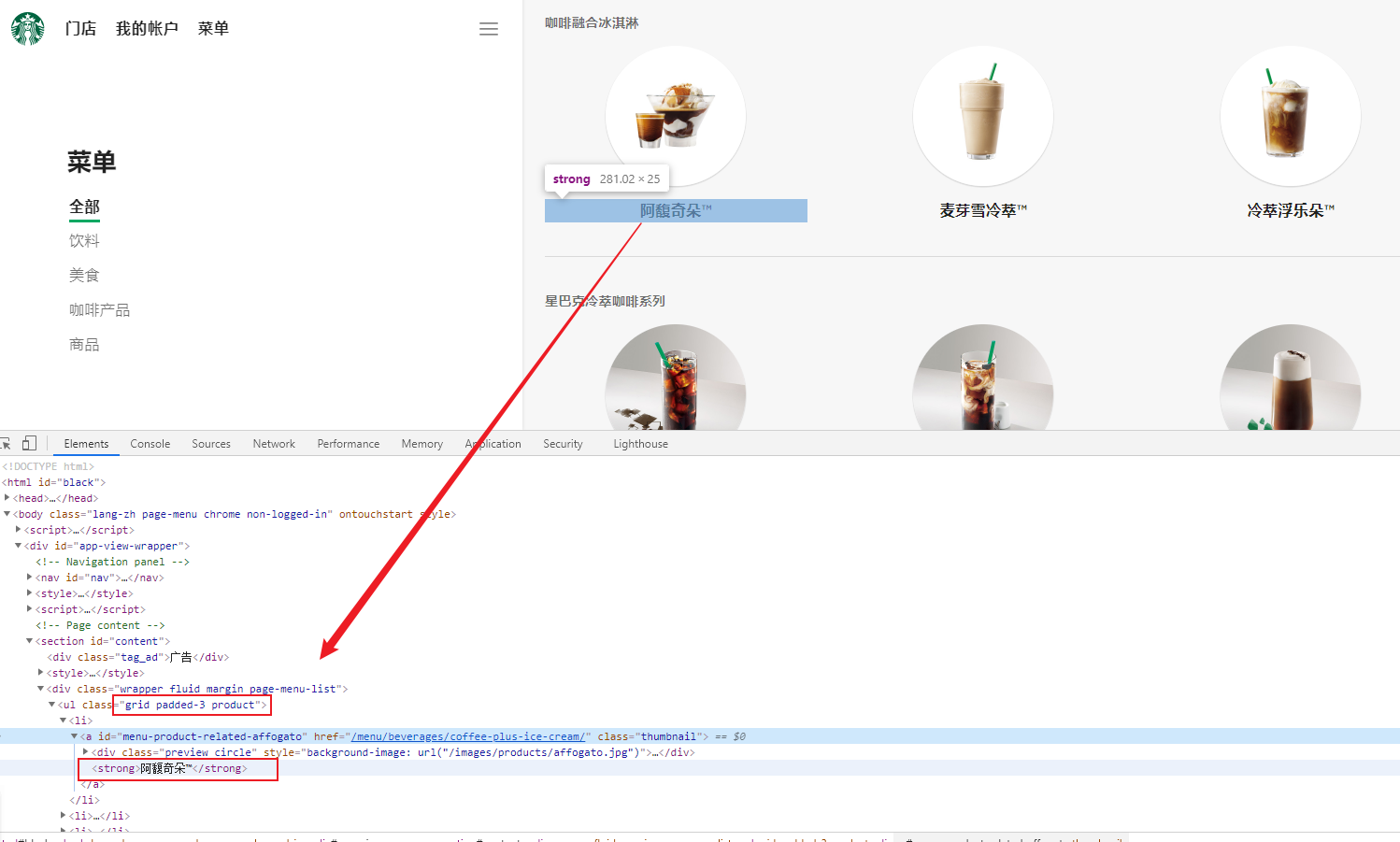Click the 咖啡融合冰淇淋 section heading
The width and height of the screenshot is (1400, 842).
[592, 22]
